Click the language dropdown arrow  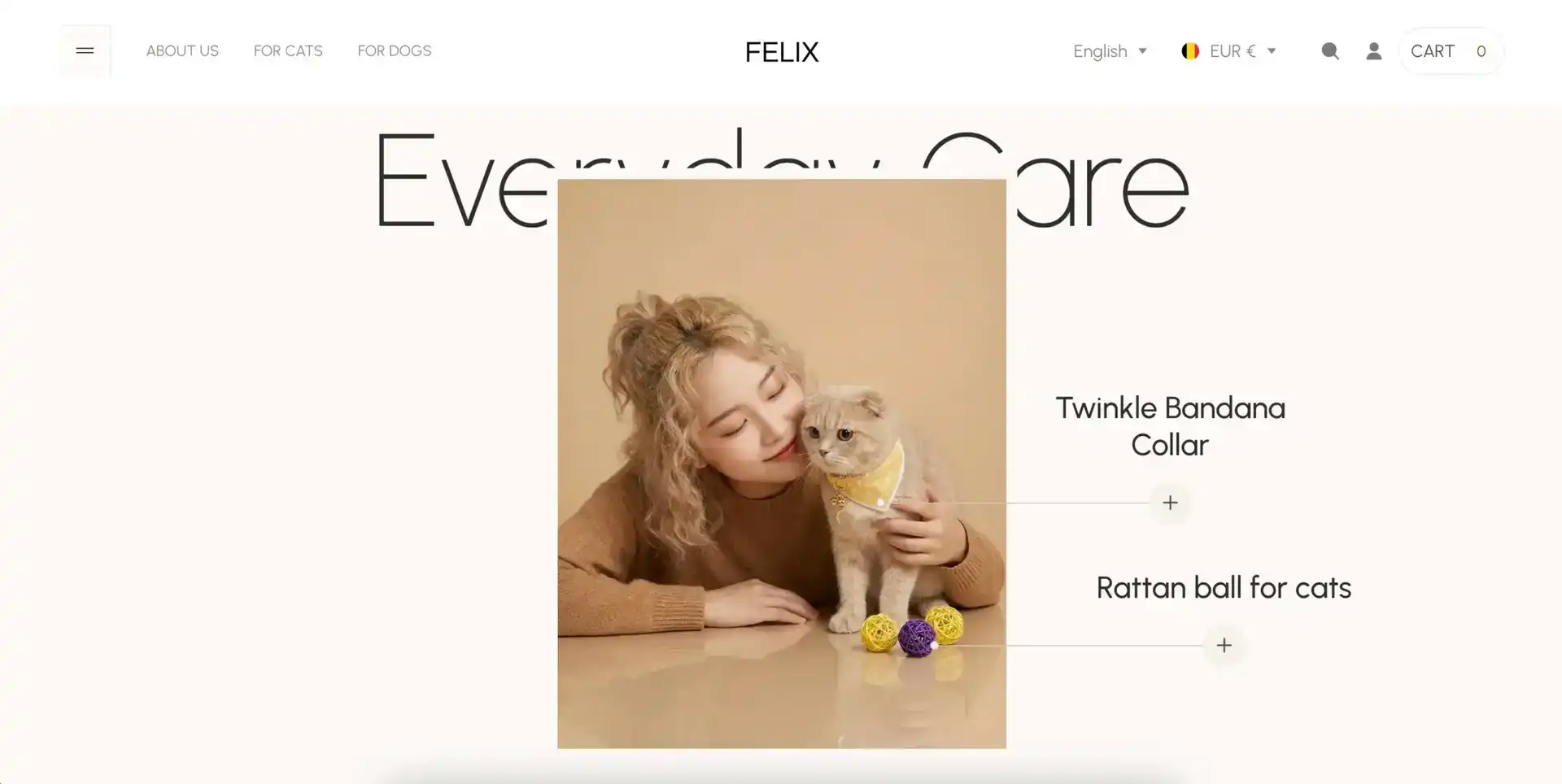pyautogui.click(x=1142, y=51)
